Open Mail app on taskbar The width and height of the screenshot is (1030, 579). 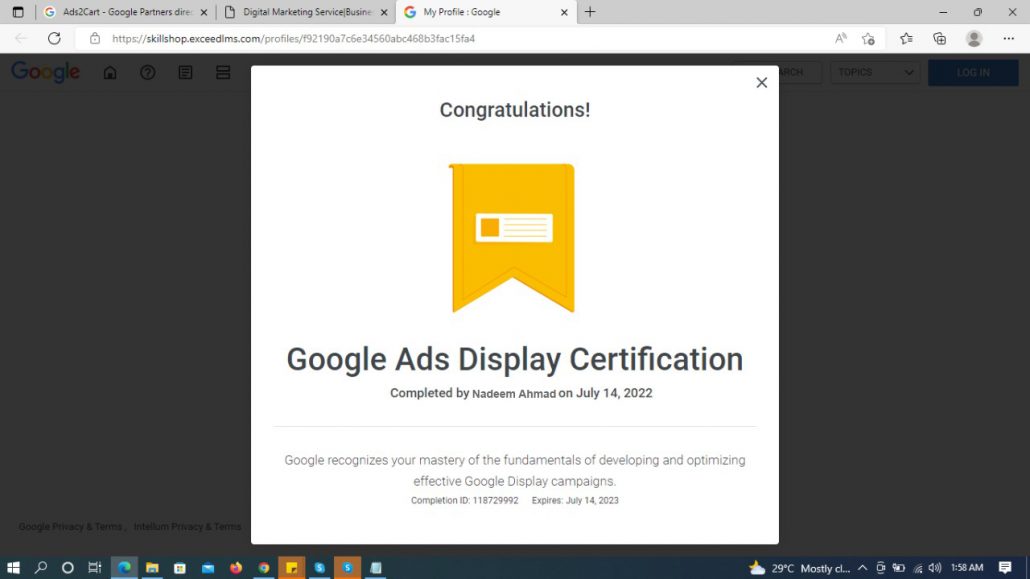click(208, 567)
